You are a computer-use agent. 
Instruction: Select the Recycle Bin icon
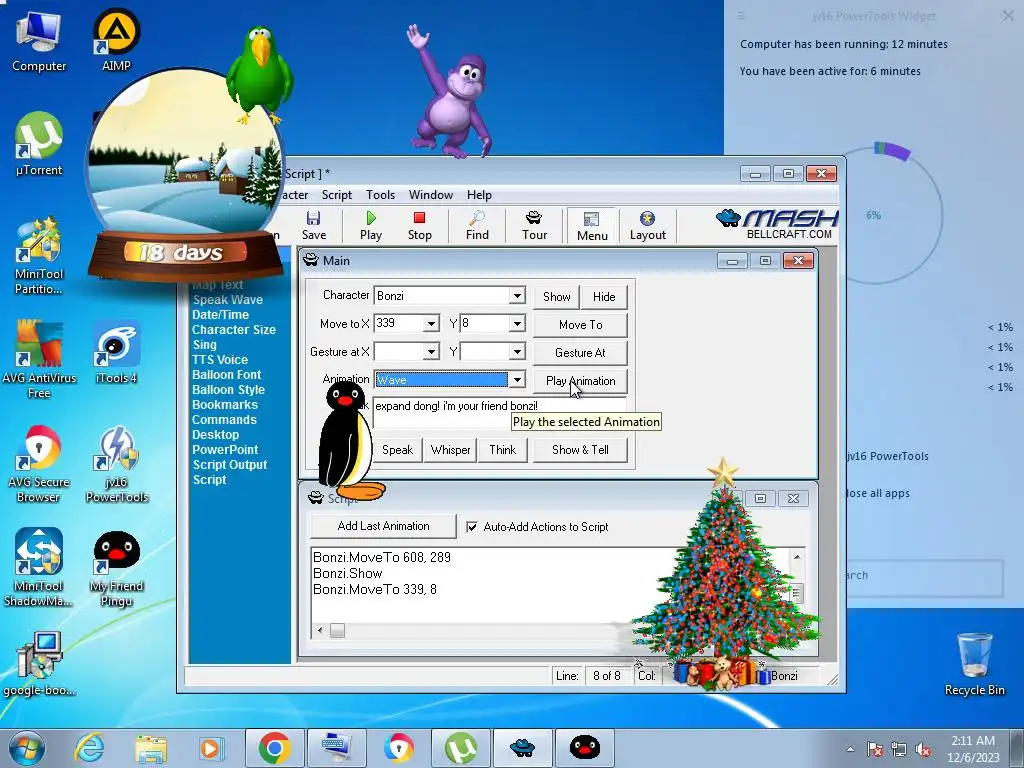974,665
